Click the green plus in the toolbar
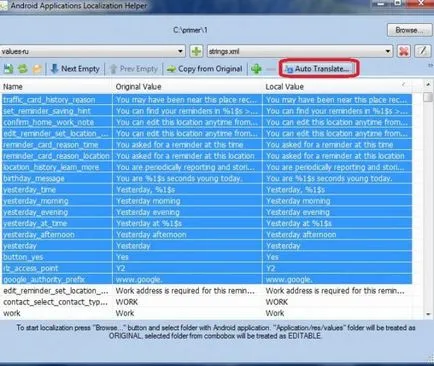This screenshot has width=434, height=366. tap(256, 69)
